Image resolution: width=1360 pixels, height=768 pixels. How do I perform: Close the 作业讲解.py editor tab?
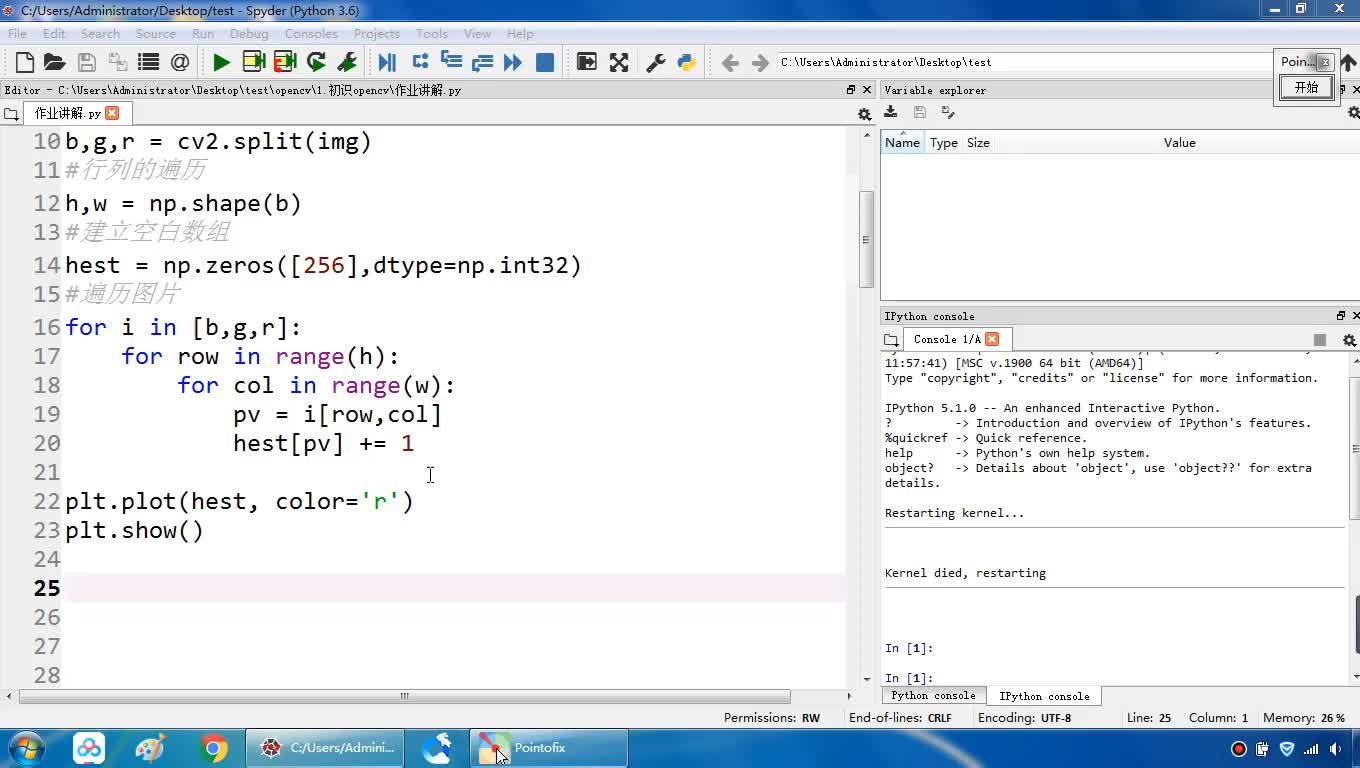112,113
